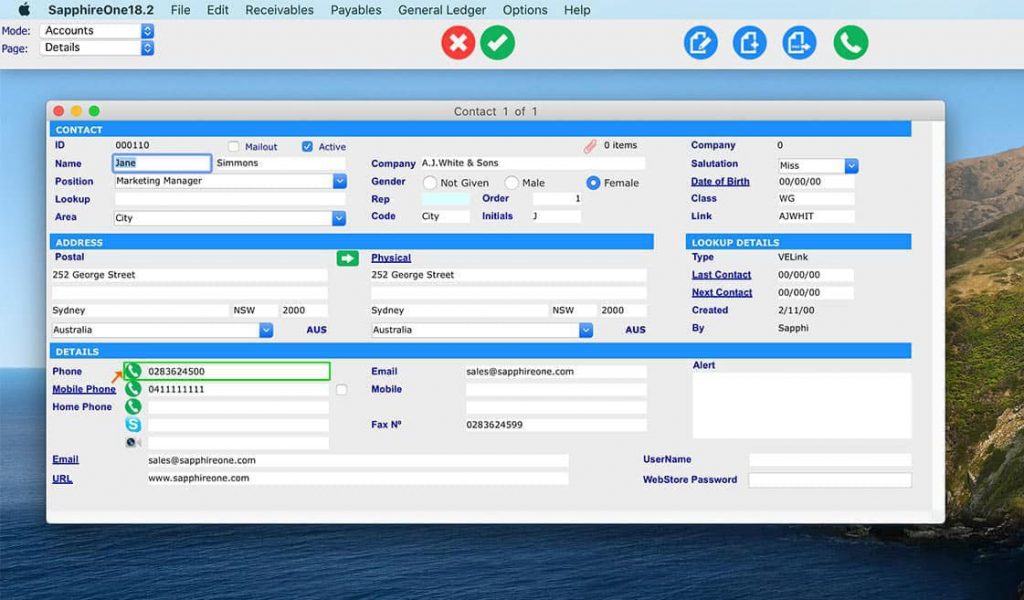Click the Rep input field
This screenshot has height=600, width=1024.
pyautogui.click(x=445, y=198)
